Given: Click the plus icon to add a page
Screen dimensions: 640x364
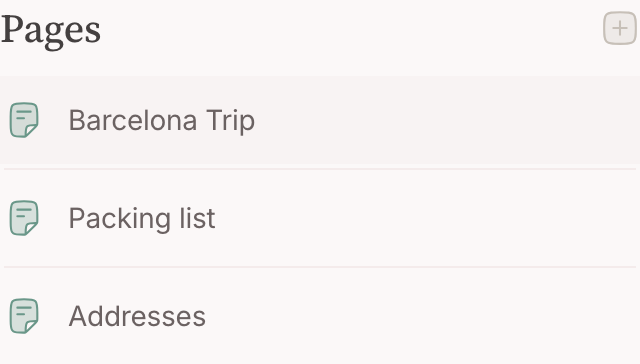Looking at the screenshot, I should [x=620, y=28].
